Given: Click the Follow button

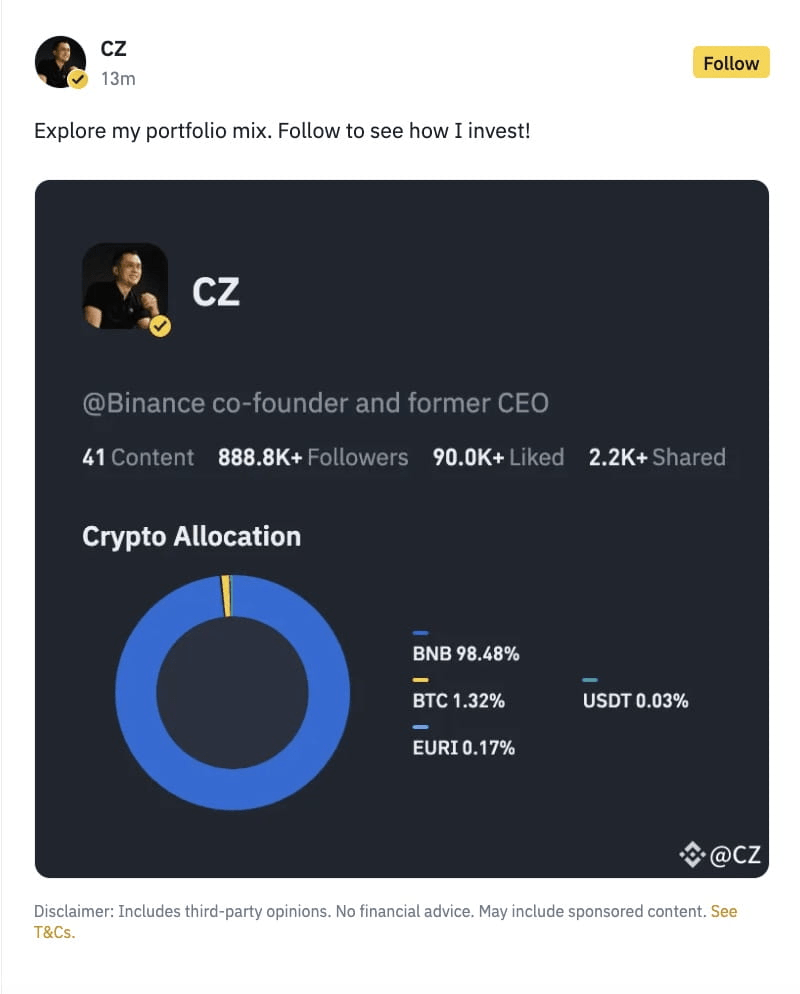Looking at the screenshot, I should (730, 62).
